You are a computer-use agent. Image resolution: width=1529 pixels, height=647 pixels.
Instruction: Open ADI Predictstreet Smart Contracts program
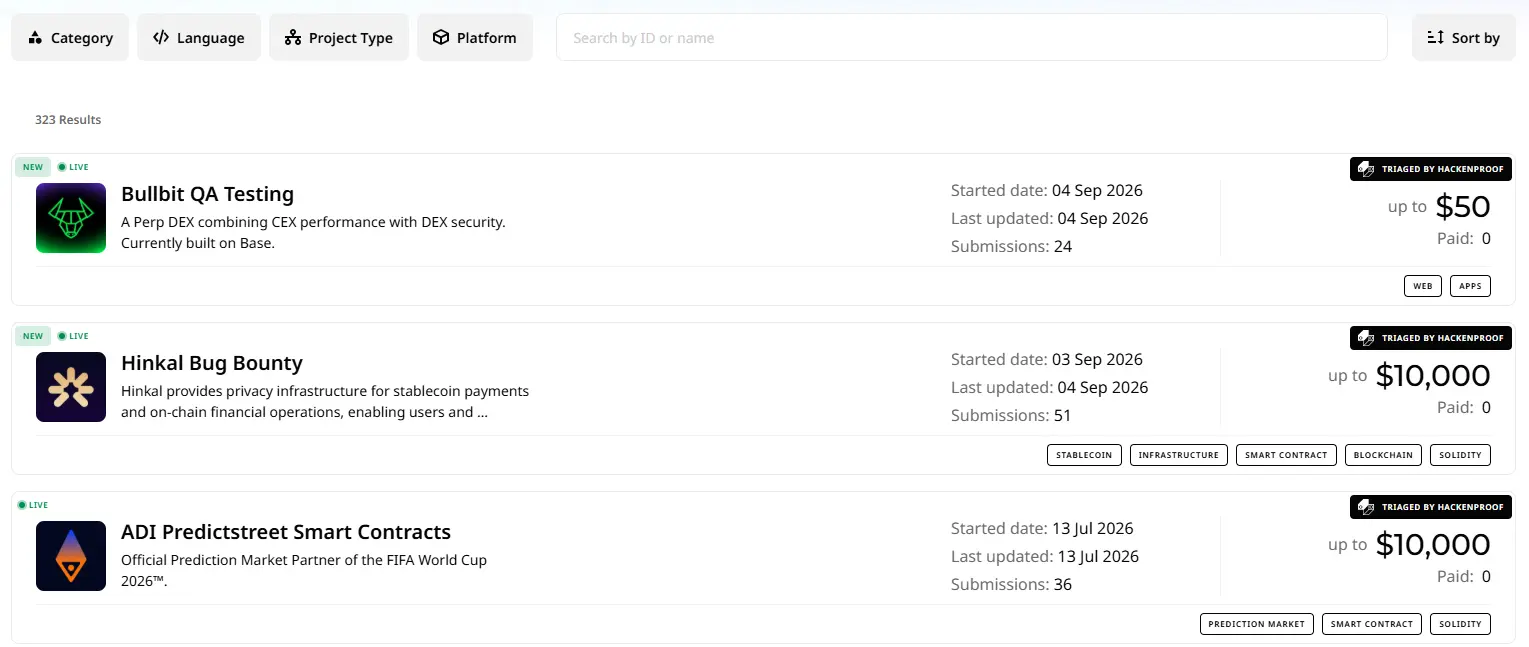286,532
